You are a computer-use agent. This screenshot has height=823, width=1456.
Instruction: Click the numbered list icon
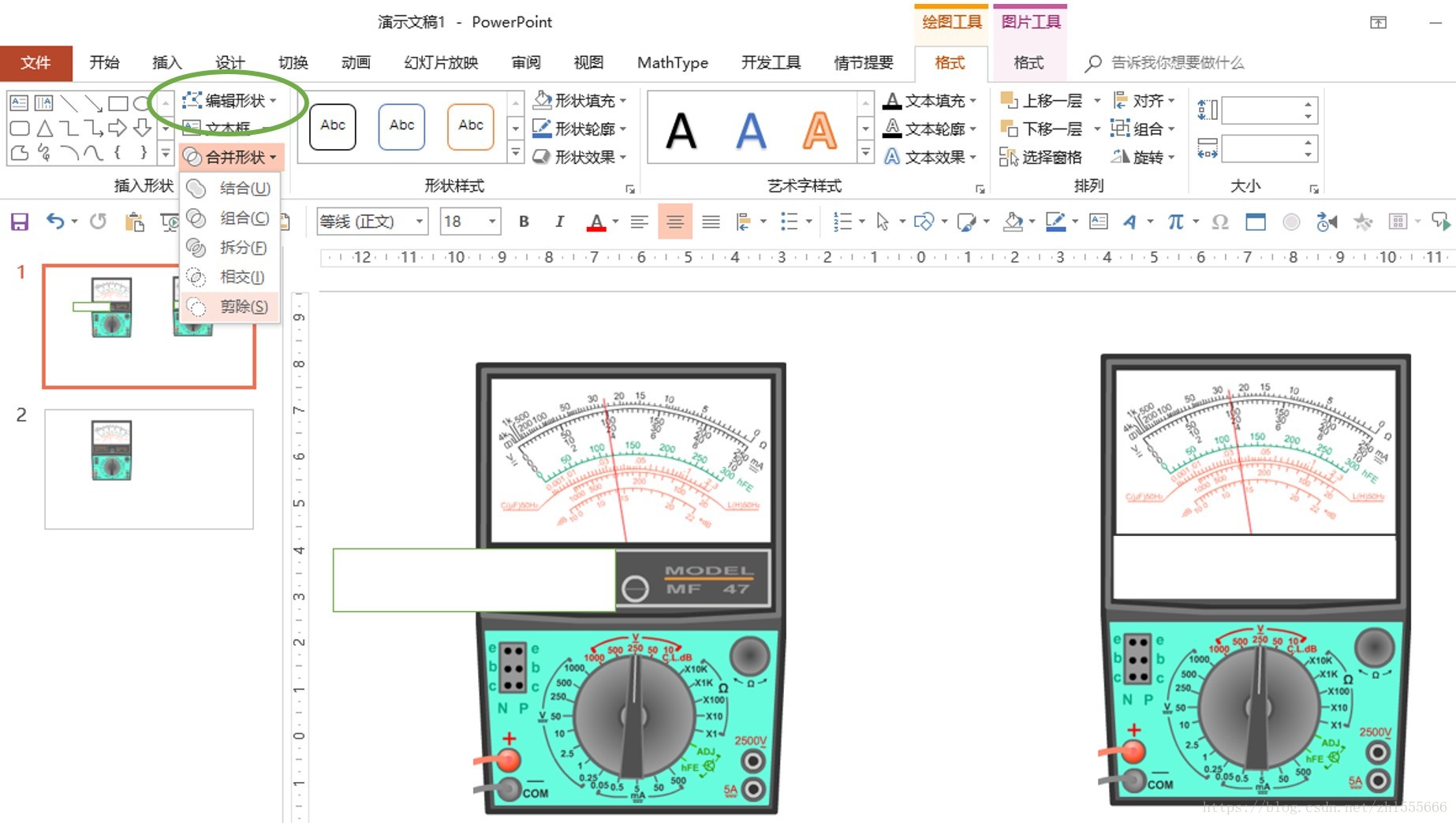click(842, 222)
